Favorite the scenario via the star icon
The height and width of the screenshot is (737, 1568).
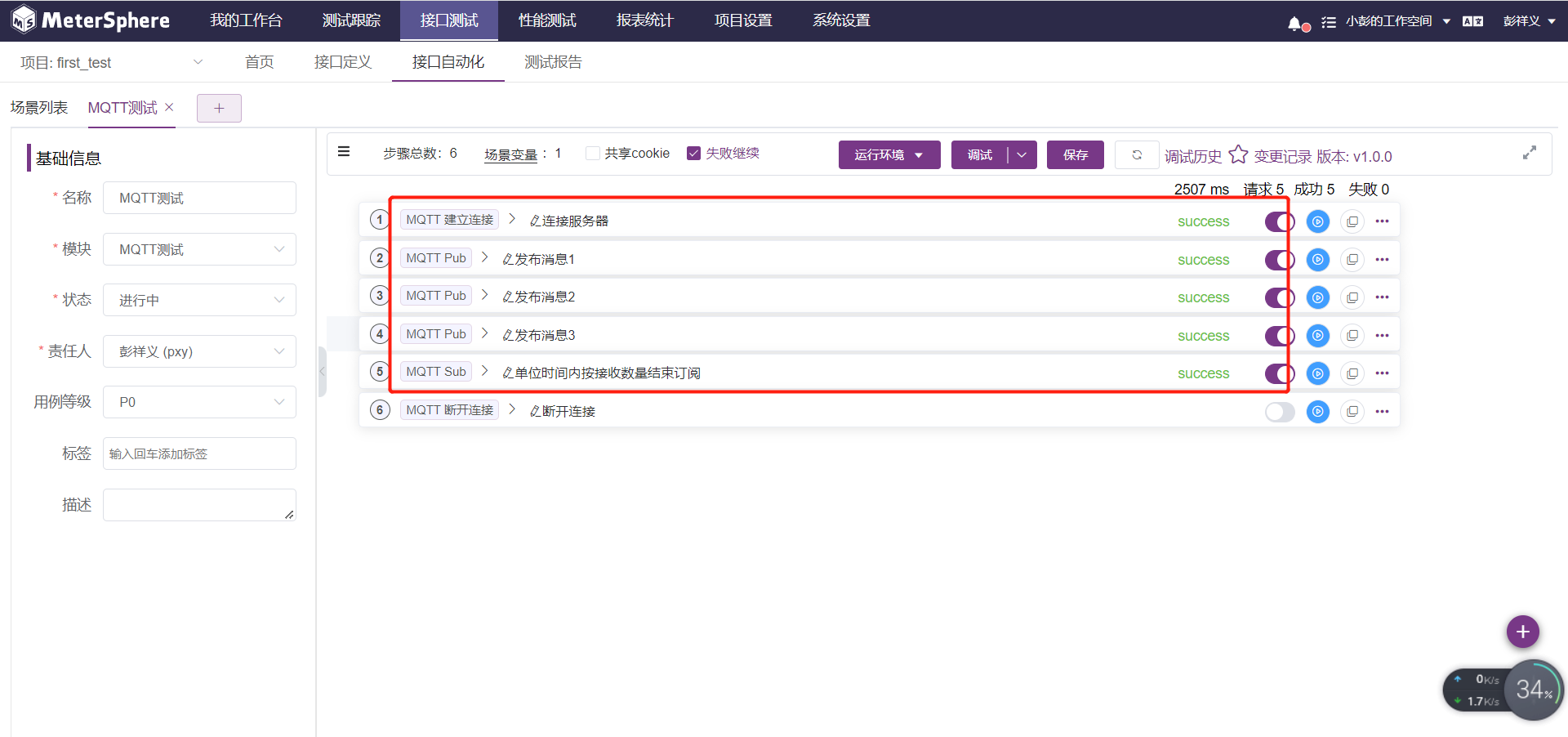coord(1239,154)
